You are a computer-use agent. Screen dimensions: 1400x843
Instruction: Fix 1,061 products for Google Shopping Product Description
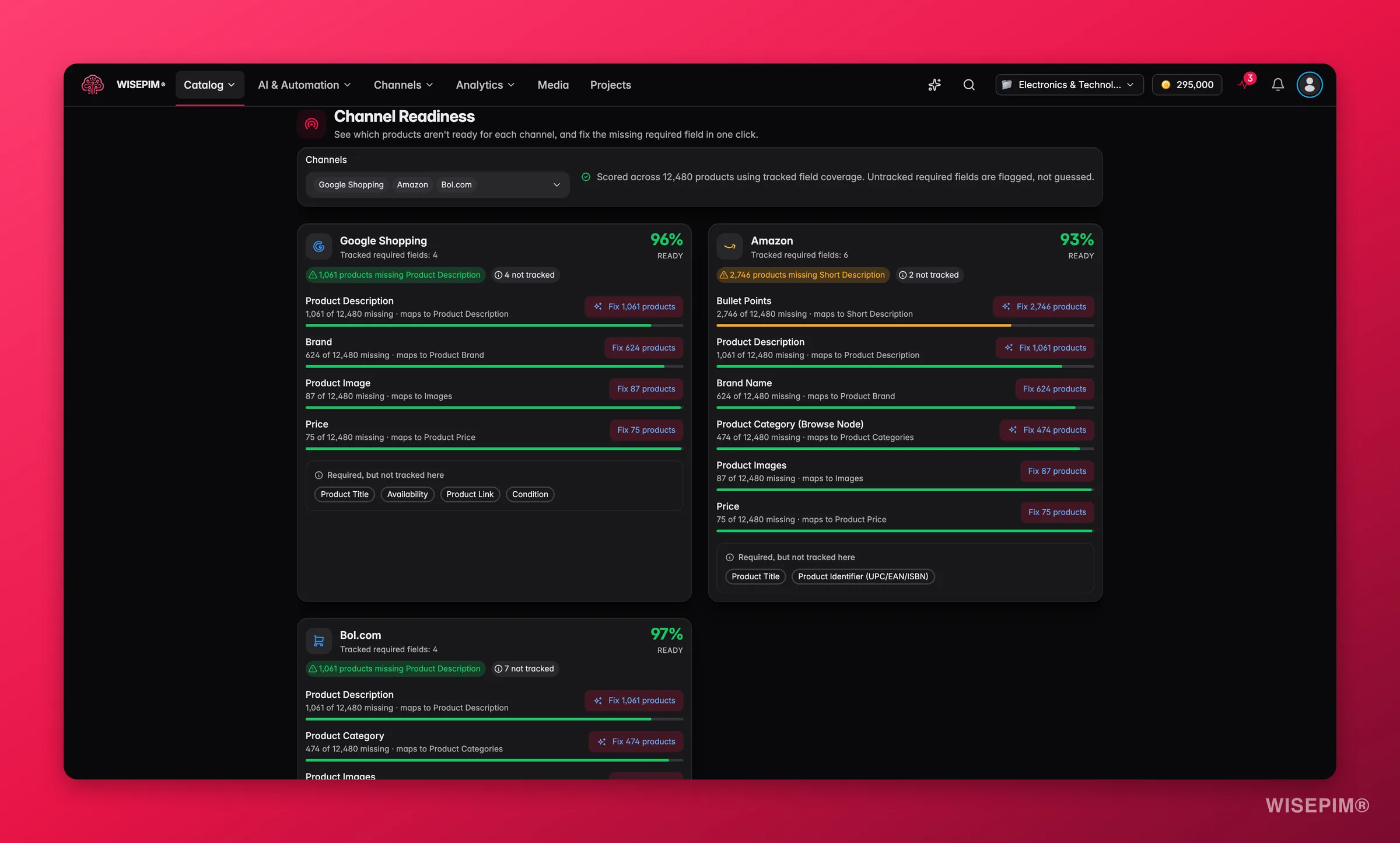[633, 306]
